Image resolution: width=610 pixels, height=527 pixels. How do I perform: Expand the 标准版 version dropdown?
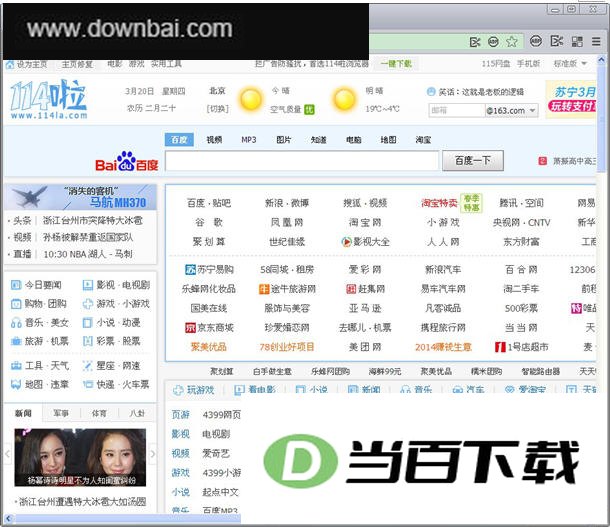tap(570, 63)
